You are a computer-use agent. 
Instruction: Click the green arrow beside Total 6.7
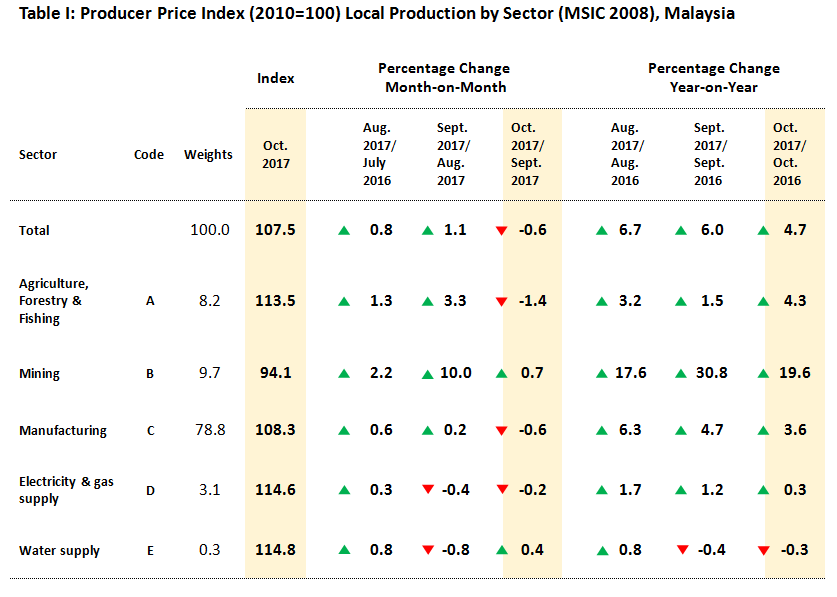point(602,231)
